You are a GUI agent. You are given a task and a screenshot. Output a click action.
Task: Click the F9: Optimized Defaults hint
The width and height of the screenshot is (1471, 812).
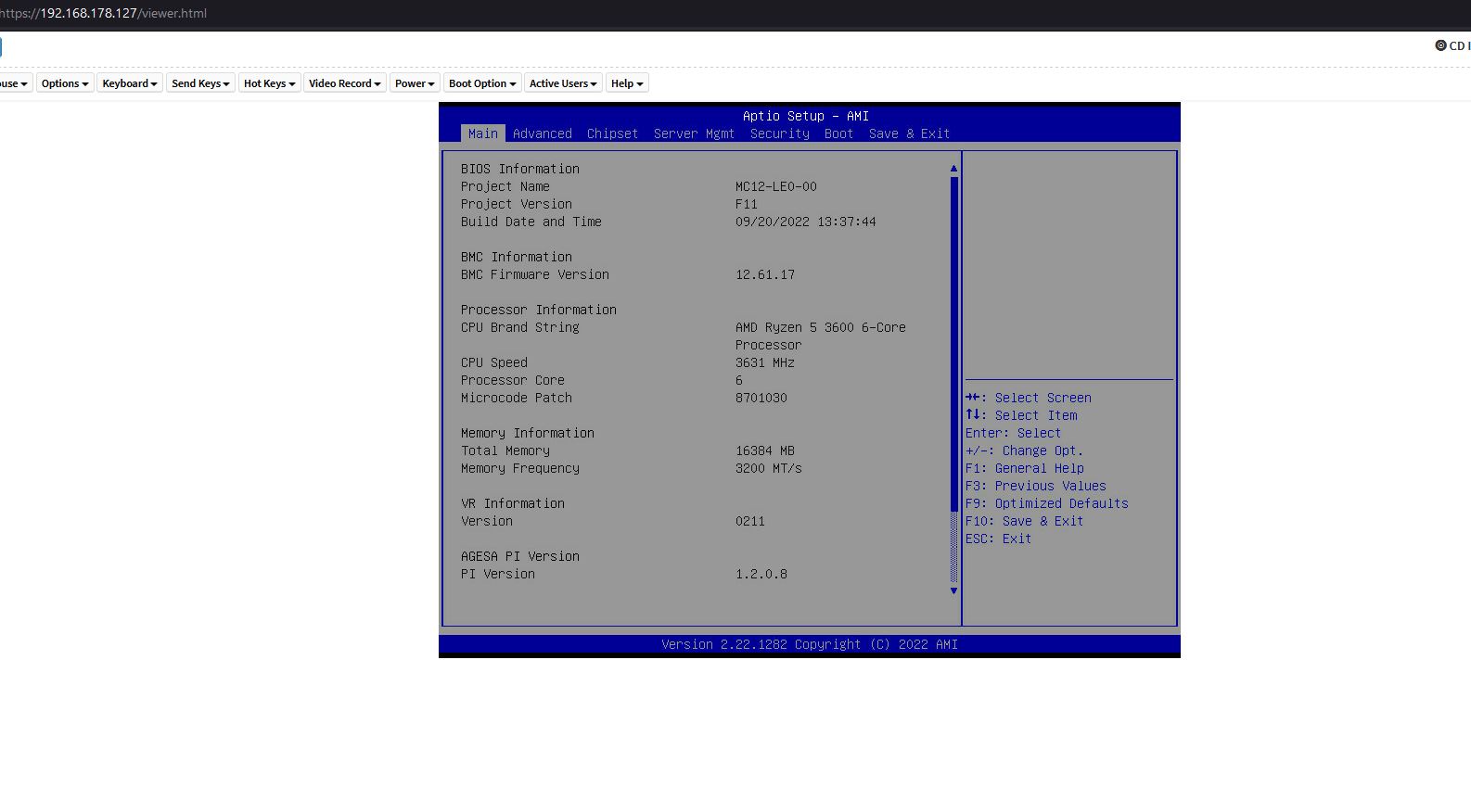[x=1047, y=503]
